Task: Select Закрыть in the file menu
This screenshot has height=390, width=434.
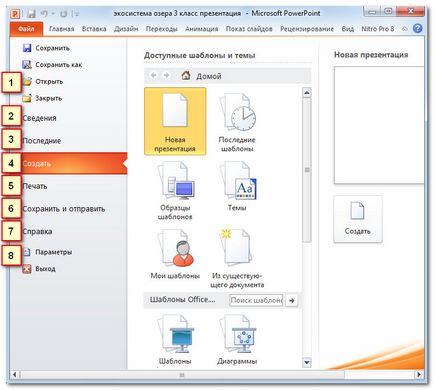Action: [42, 98]
